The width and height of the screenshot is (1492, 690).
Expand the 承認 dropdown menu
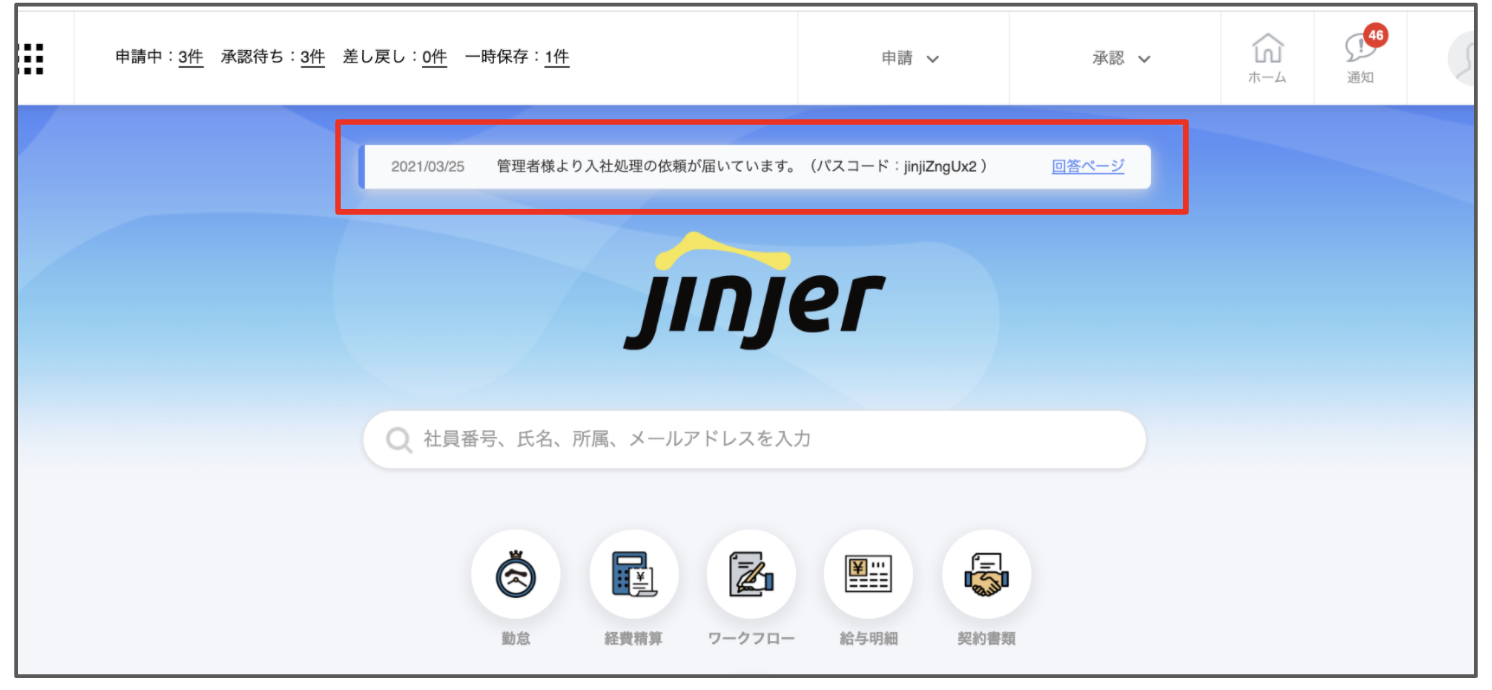point(1120,59)
